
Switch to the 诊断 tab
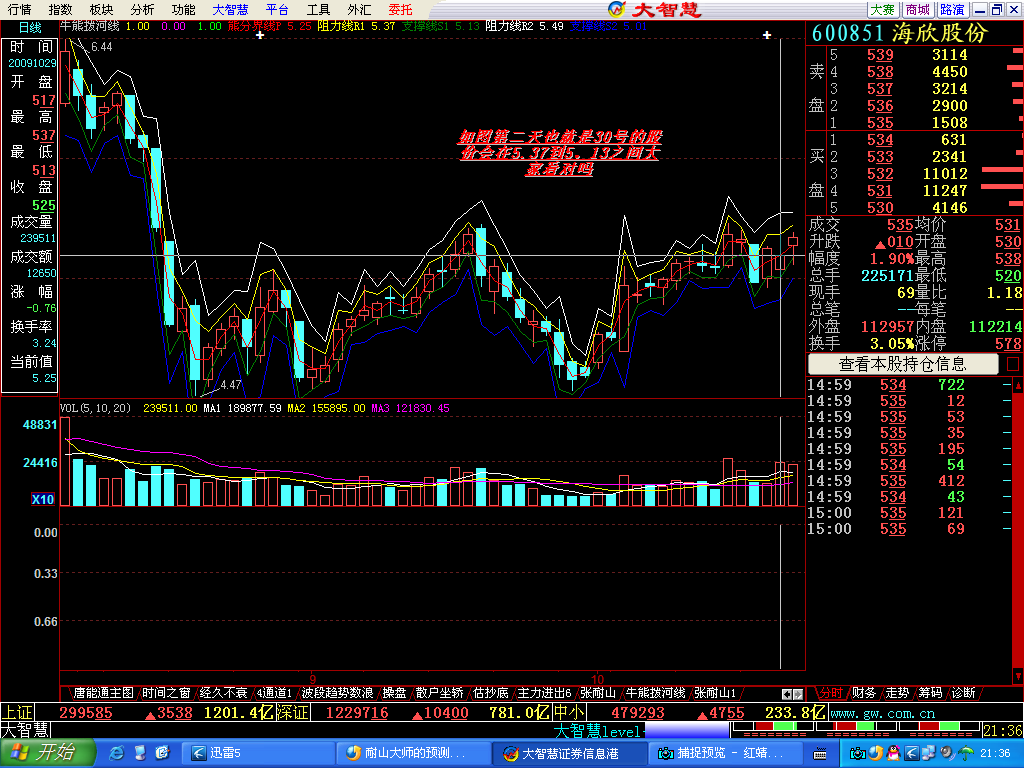(x=963, y=693)
